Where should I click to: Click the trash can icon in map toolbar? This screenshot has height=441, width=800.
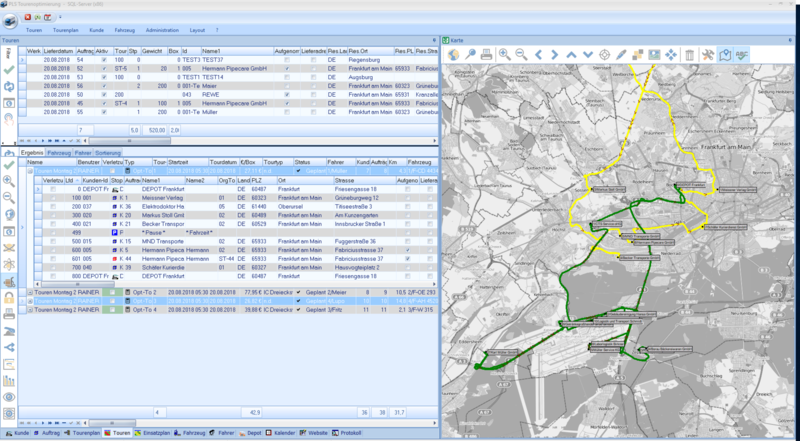pyautogui.click(x=689, y=54)
